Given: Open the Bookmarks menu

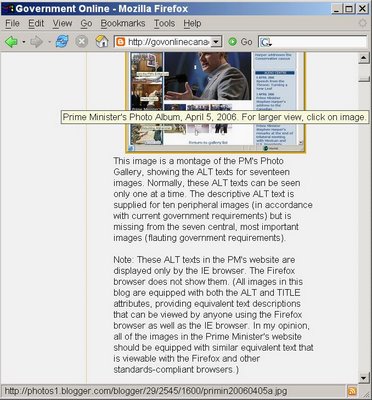Looking at the screenshot, I should point(123,23).
